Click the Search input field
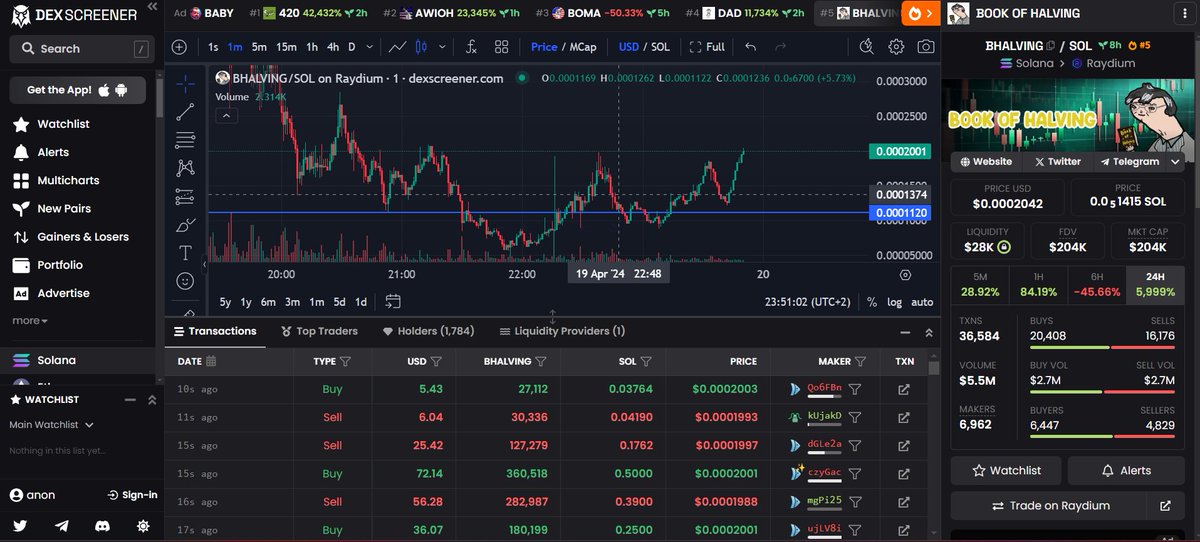Viewport: 1200px width, 542px height. (80, 48)
